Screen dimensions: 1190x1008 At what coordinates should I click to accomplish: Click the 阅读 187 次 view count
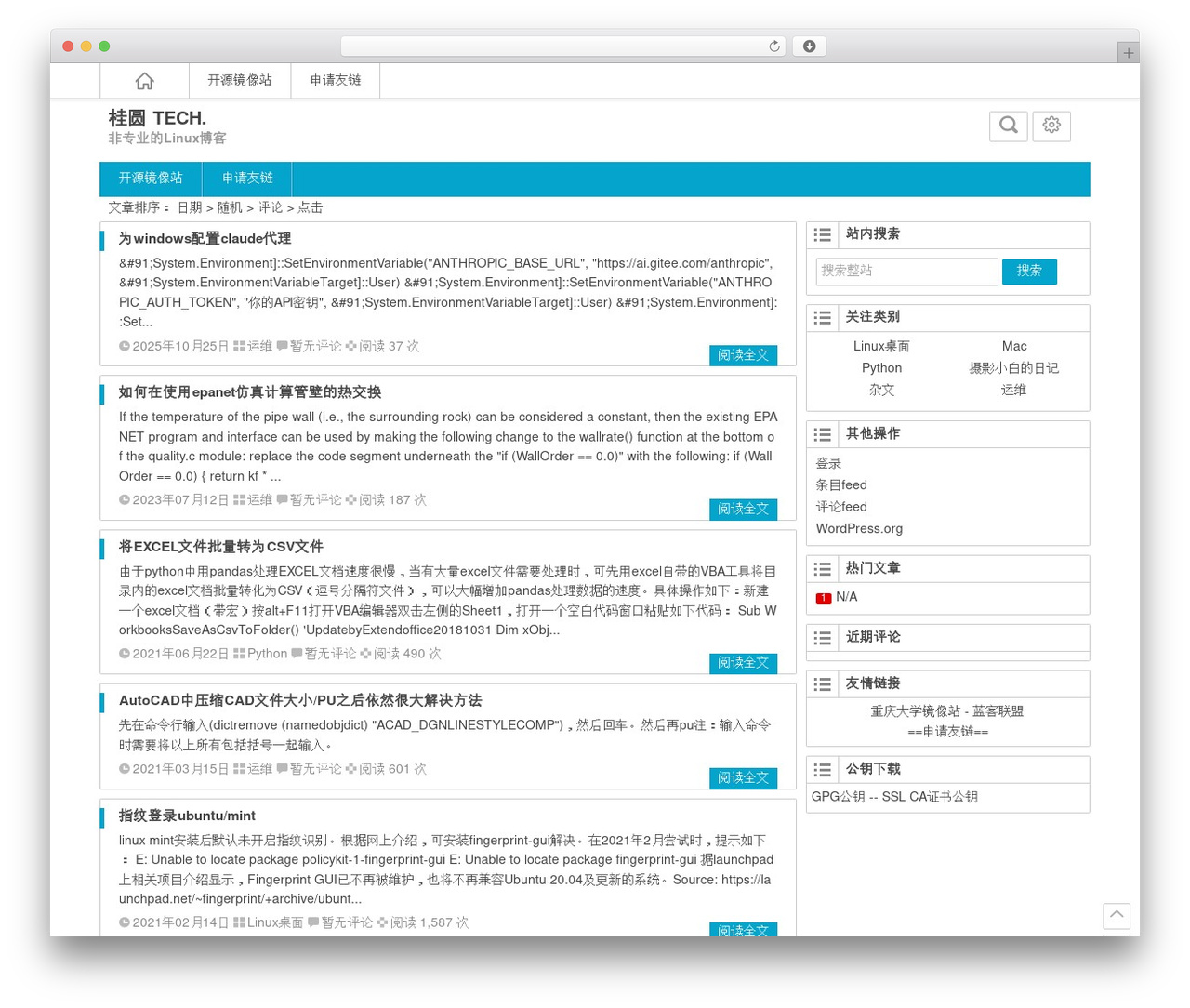(392, 499)
